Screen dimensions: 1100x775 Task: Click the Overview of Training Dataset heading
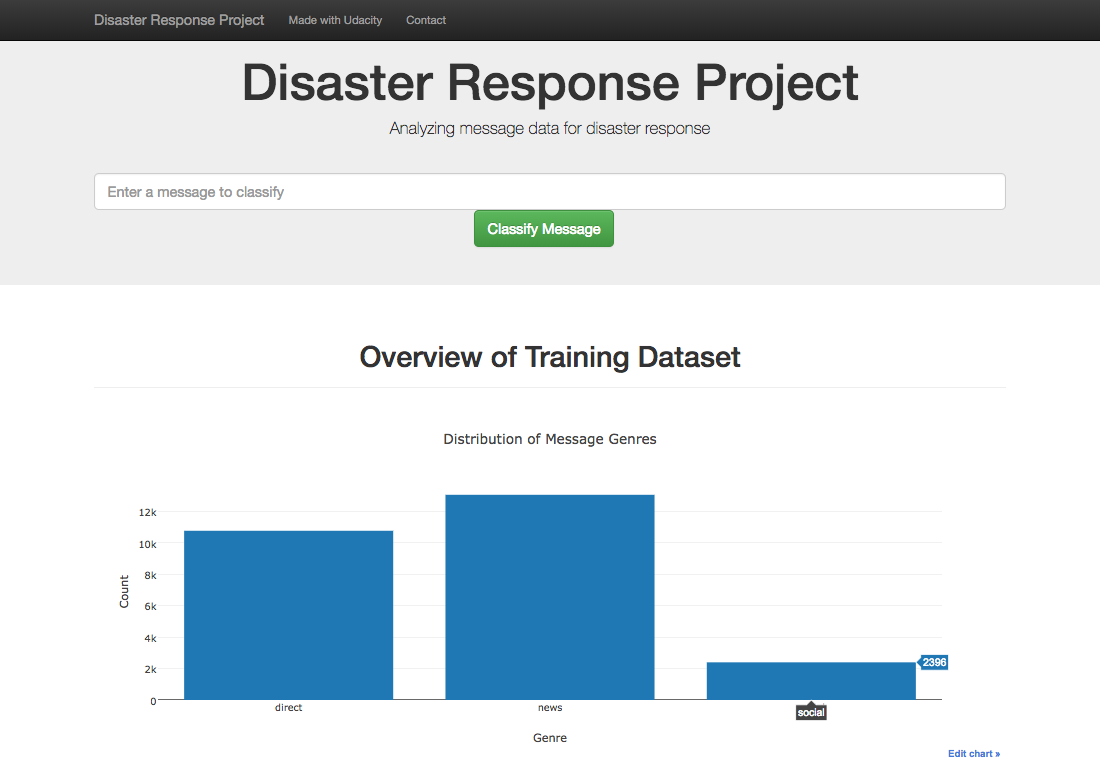549,357
